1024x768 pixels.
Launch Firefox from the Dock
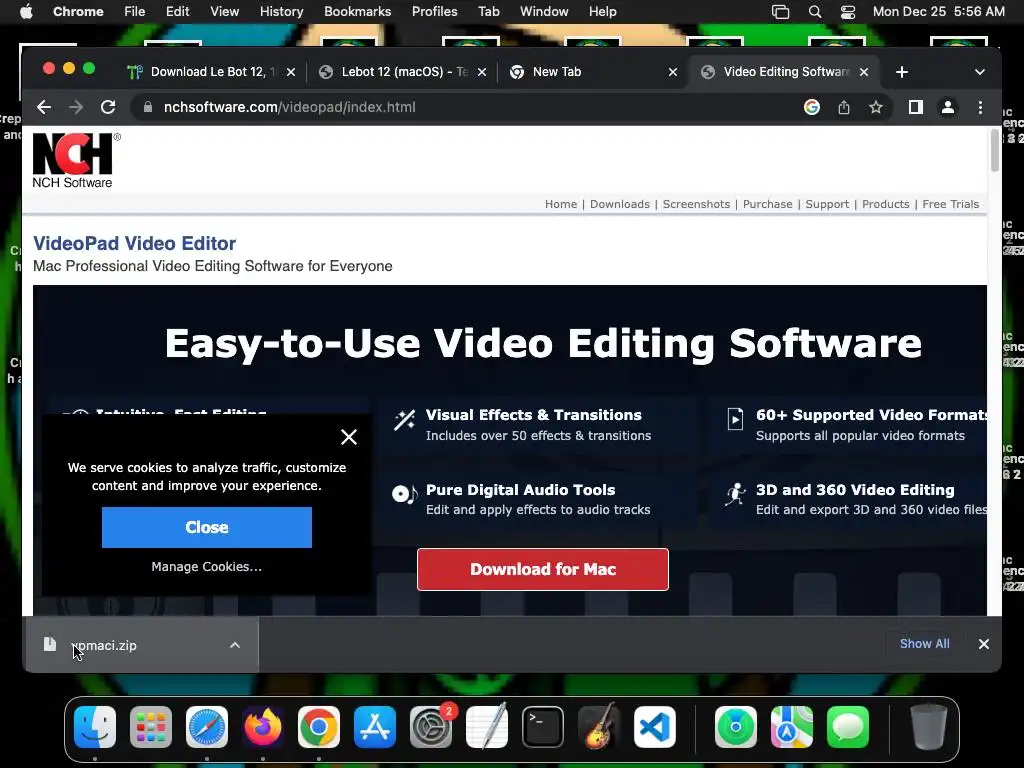(x=263, y=726)
